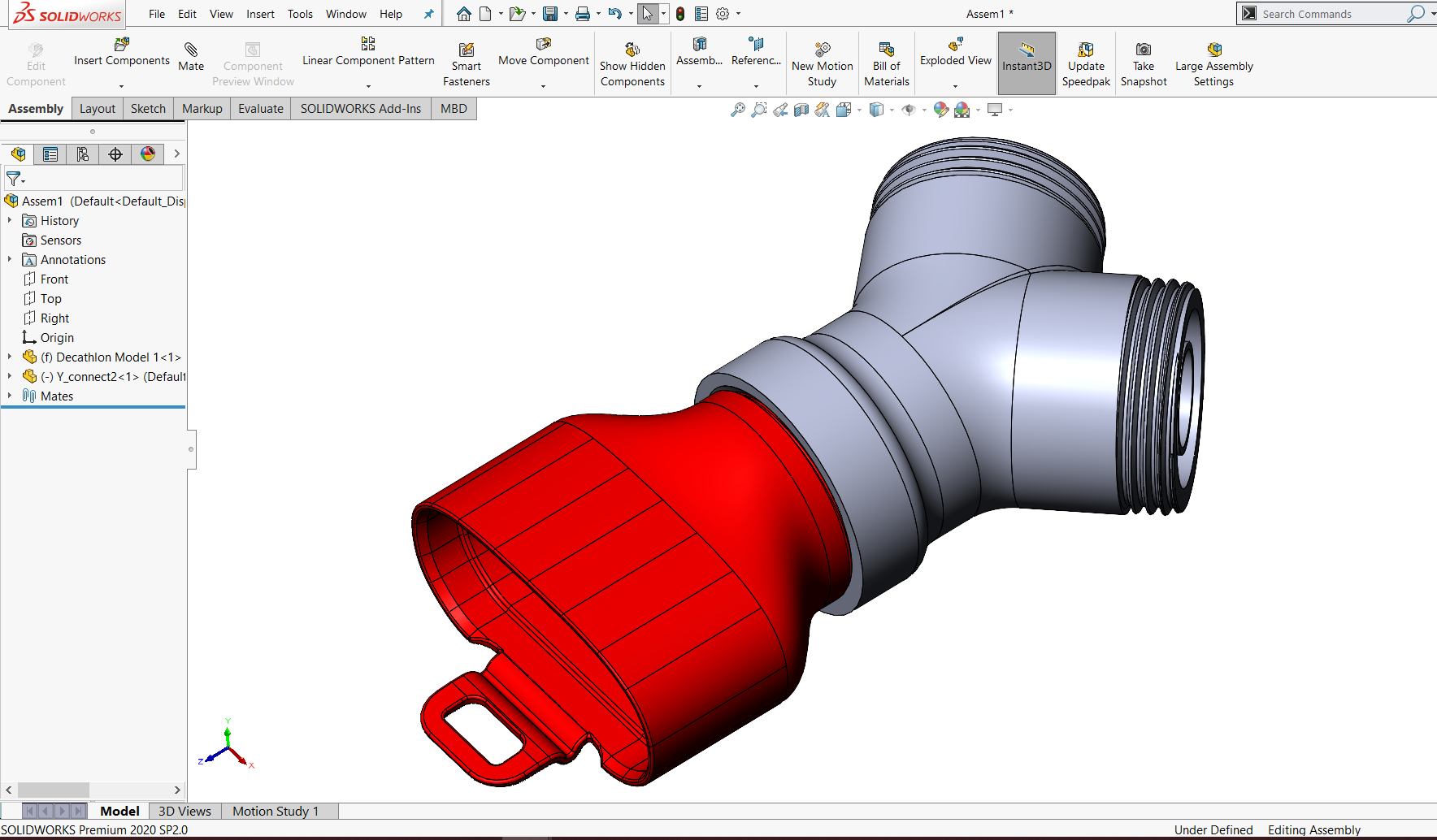
Task: Click Update Speedpak
Action: pos(1086,65)
